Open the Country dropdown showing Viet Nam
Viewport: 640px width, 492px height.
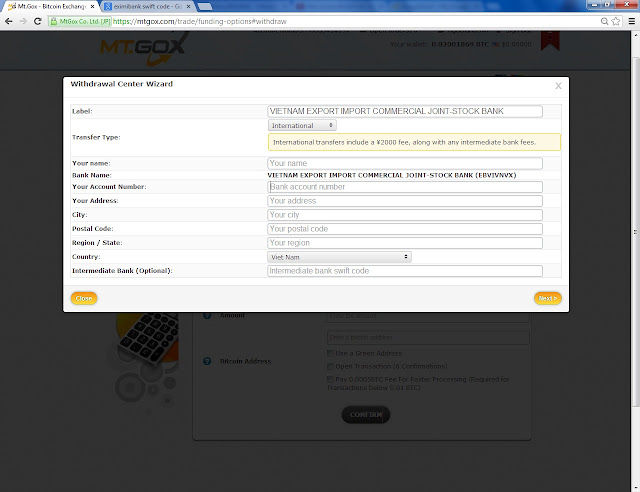340,257
